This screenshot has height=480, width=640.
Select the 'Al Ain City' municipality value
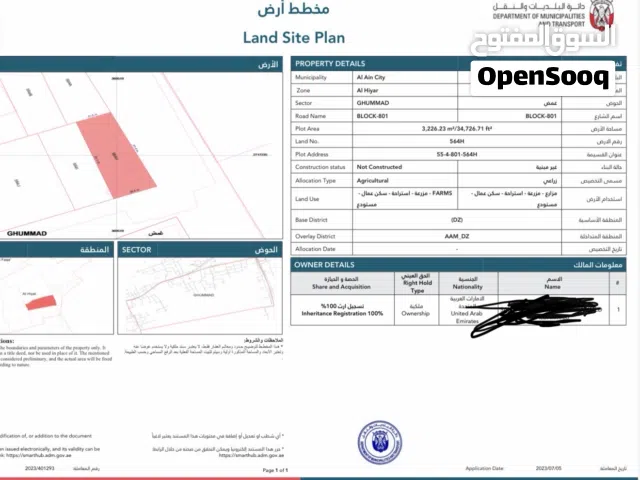tap(371, 77)
